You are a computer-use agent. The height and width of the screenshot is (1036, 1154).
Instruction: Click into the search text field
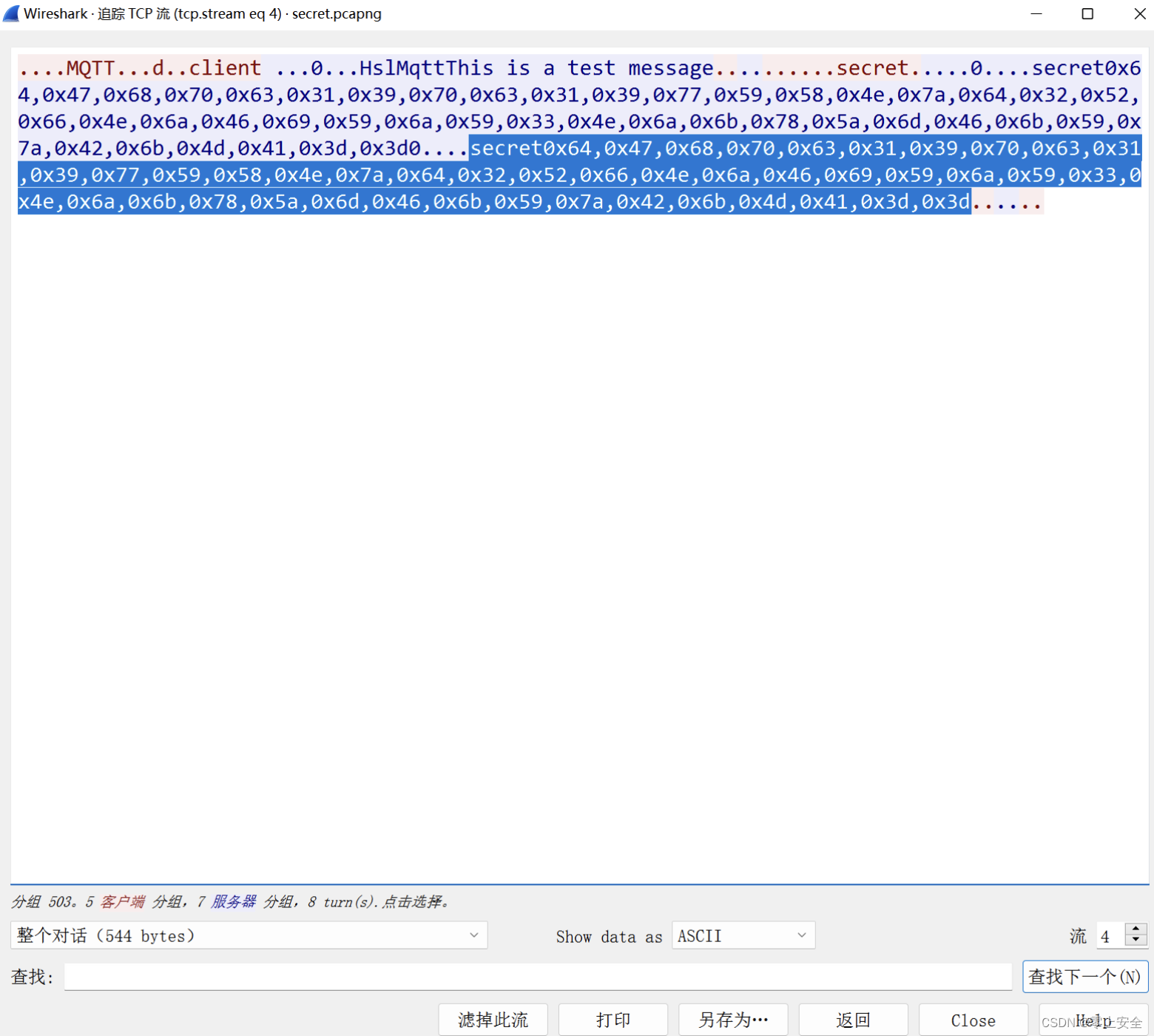click(538, 977)
